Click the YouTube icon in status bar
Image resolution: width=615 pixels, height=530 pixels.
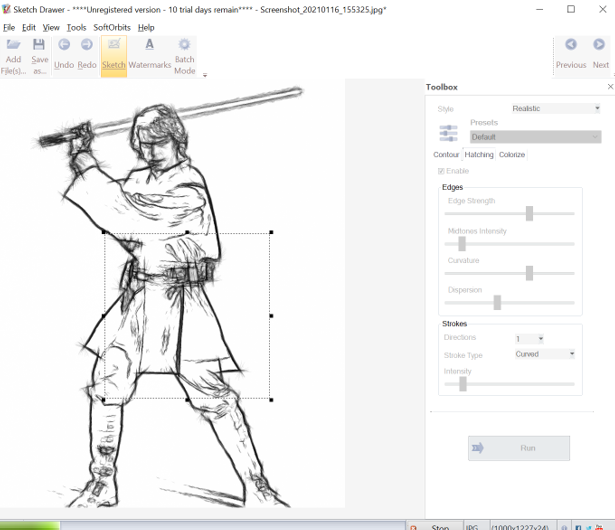coord(599,527)
